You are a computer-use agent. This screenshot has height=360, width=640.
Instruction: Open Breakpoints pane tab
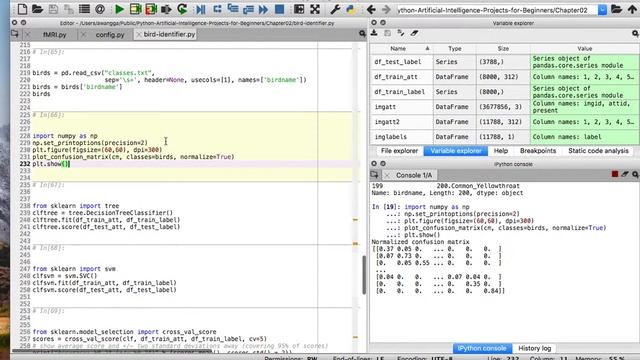tap(538, 151)
